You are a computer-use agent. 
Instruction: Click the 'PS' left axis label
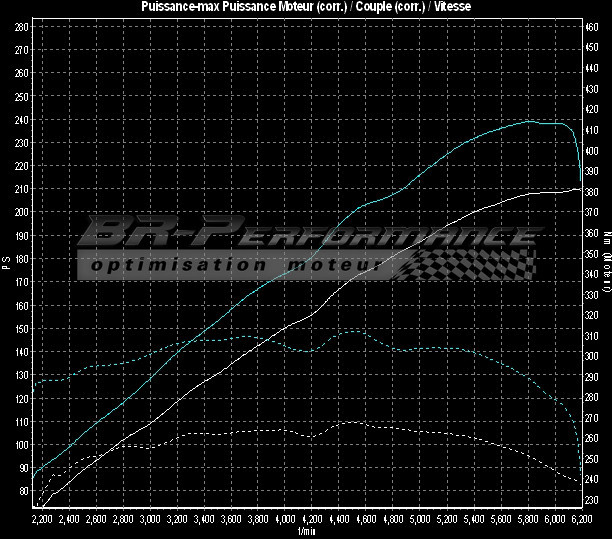[x=6, y=262]
